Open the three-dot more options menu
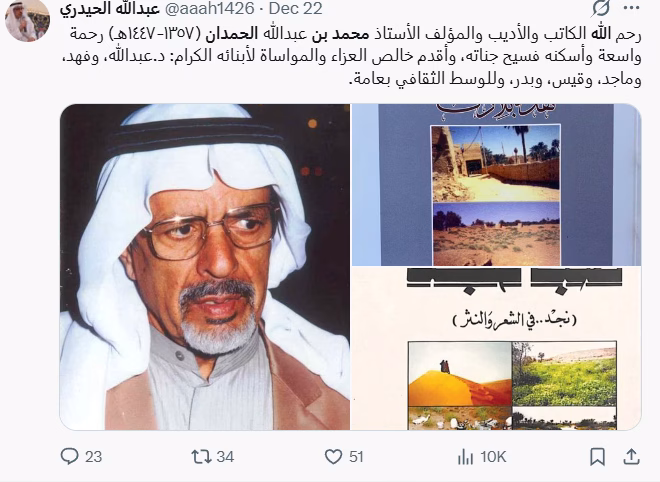The height and width of the screenshot is (482, 660). pyautogui.click(x=631, y=8)
